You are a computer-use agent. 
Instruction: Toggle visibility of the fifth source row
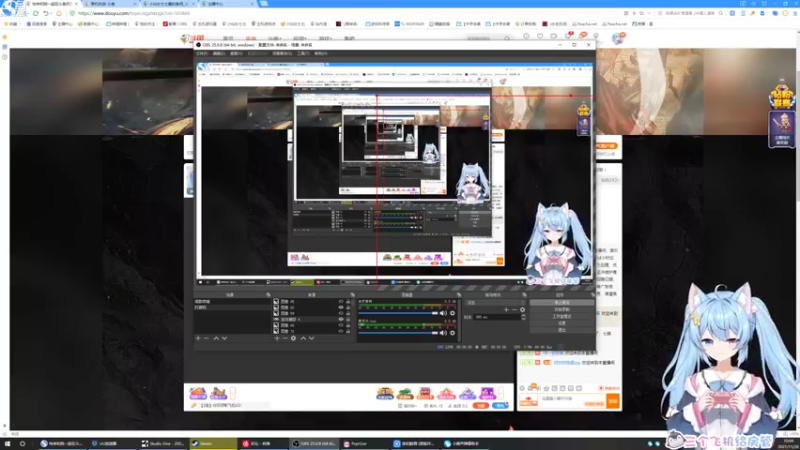[x=341, y=325]
